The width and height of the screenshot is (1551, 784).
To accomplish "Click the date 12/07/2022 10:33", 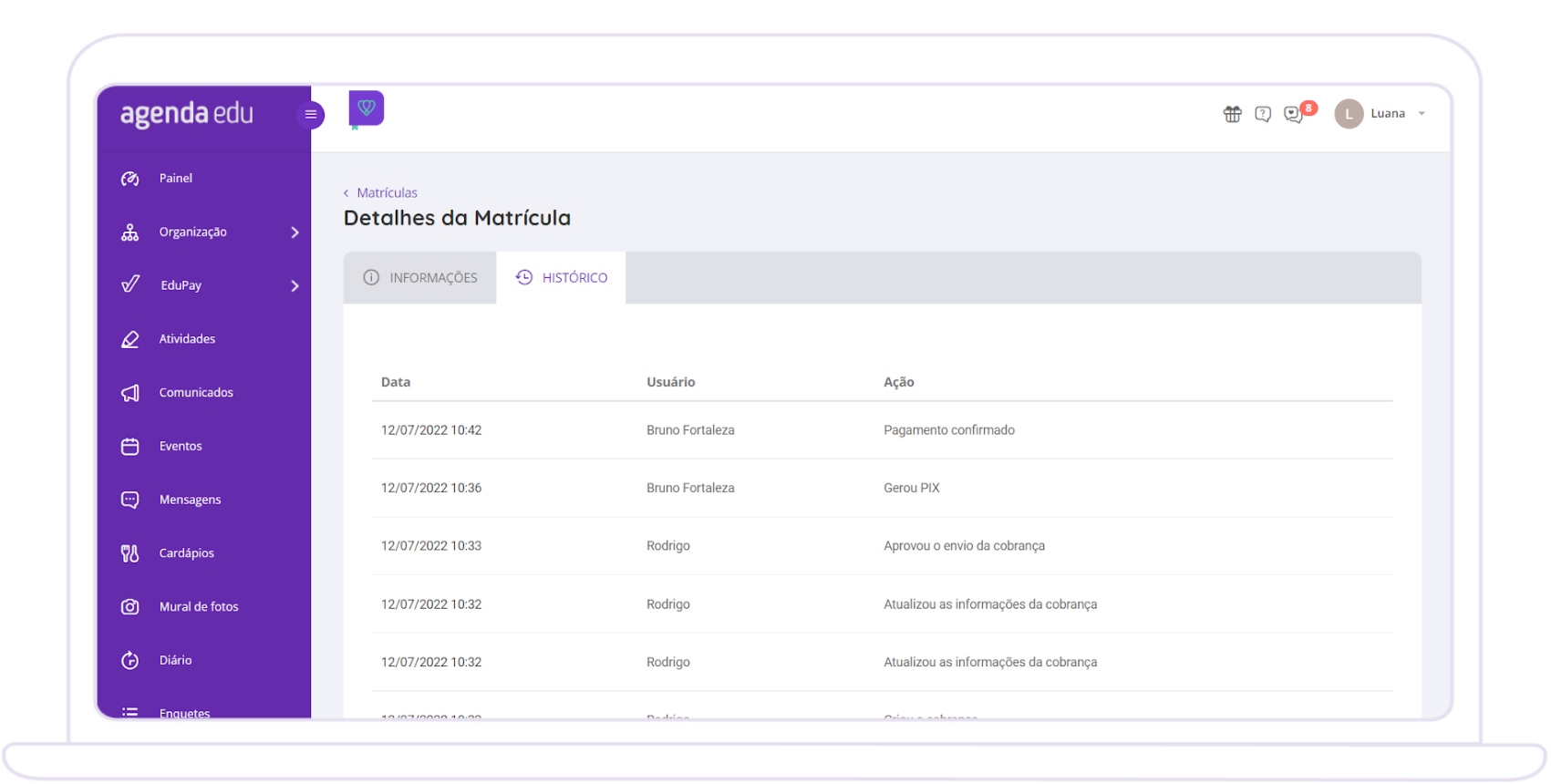I will (x=431, y=546).
